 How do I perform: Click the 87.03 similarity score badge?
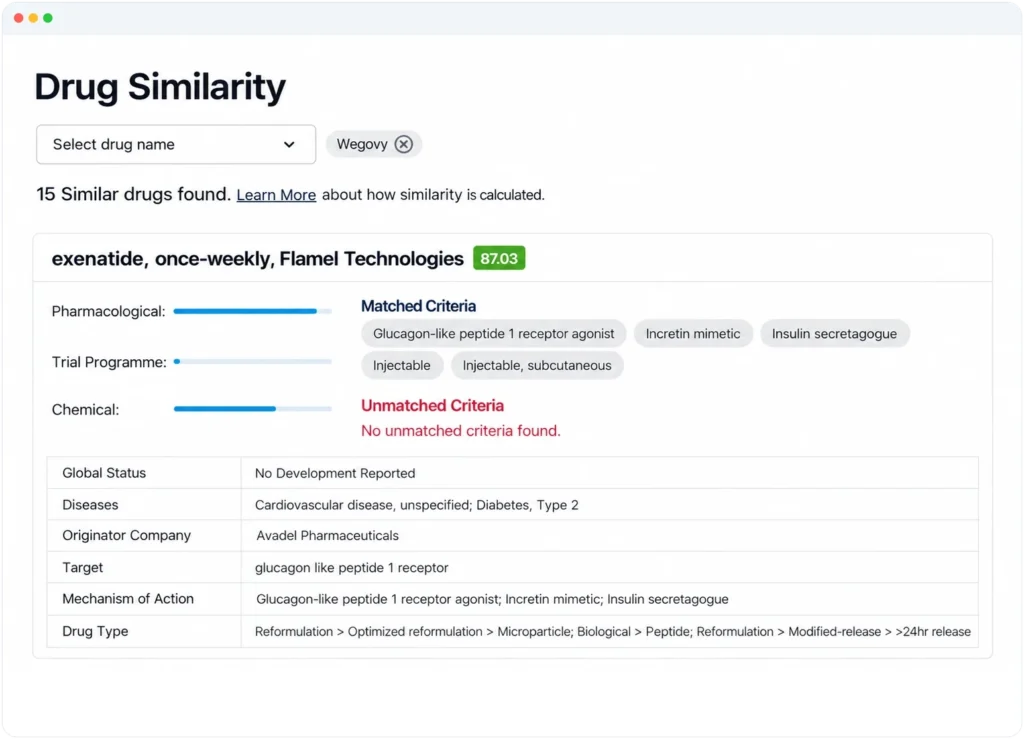(499, 259)
